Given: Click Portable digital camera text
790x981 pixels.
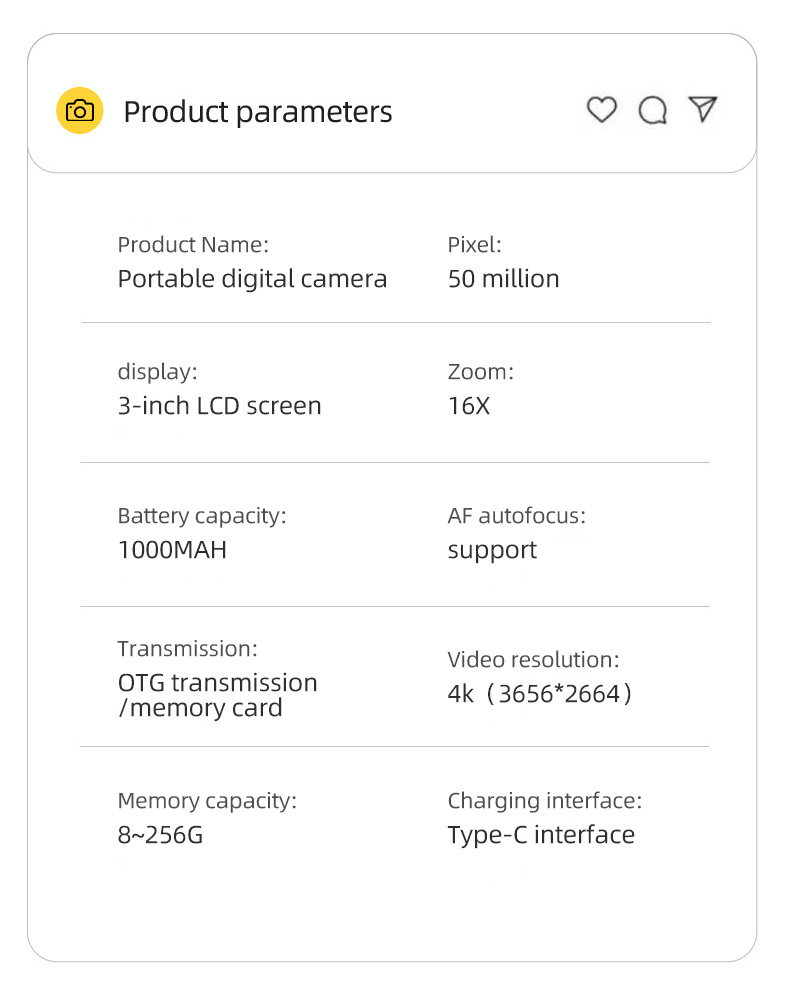Looking at the screenshot, I should tap(252, 279).
